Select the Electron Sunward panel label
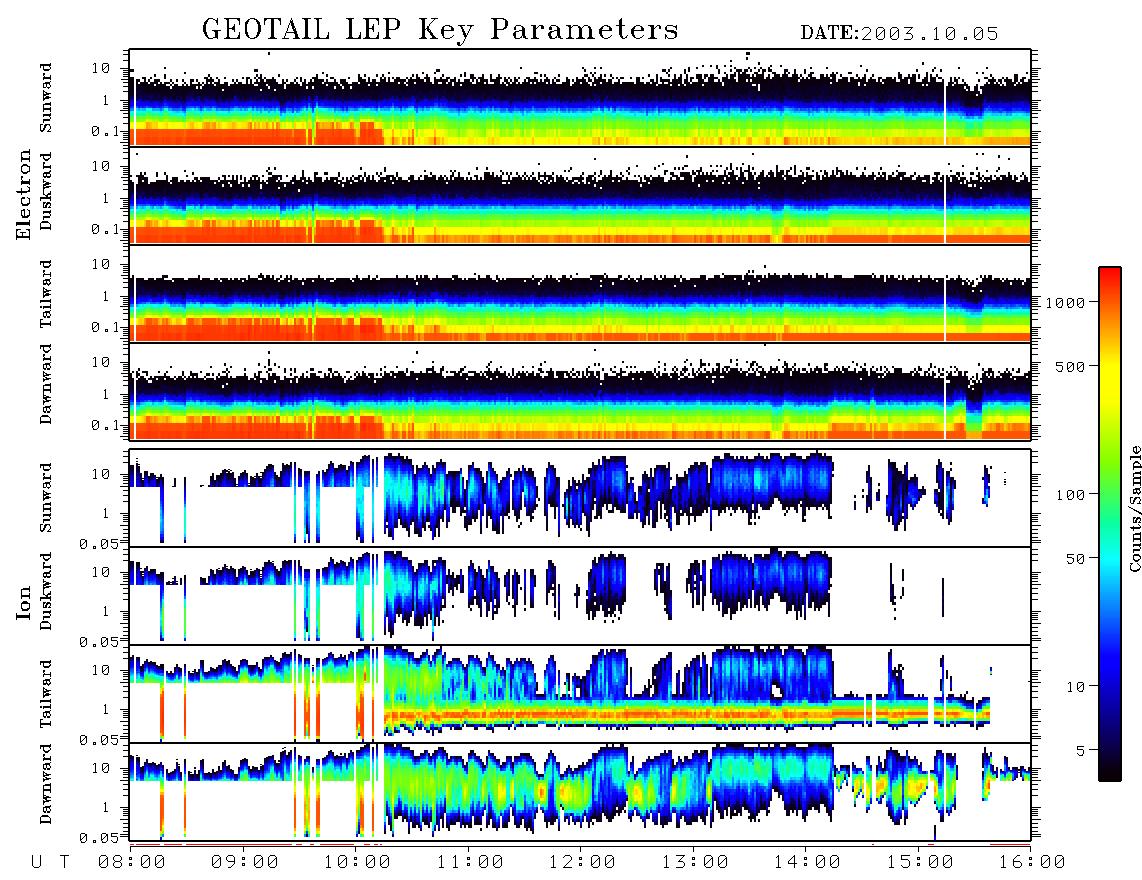This screenshot has width=1142, height=880. (x=46, y=98)
